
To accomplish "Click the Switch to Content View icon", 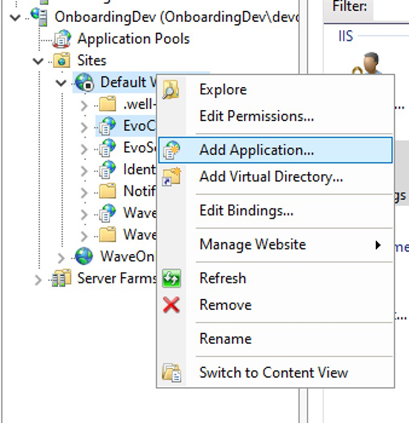I will point(172,372).
